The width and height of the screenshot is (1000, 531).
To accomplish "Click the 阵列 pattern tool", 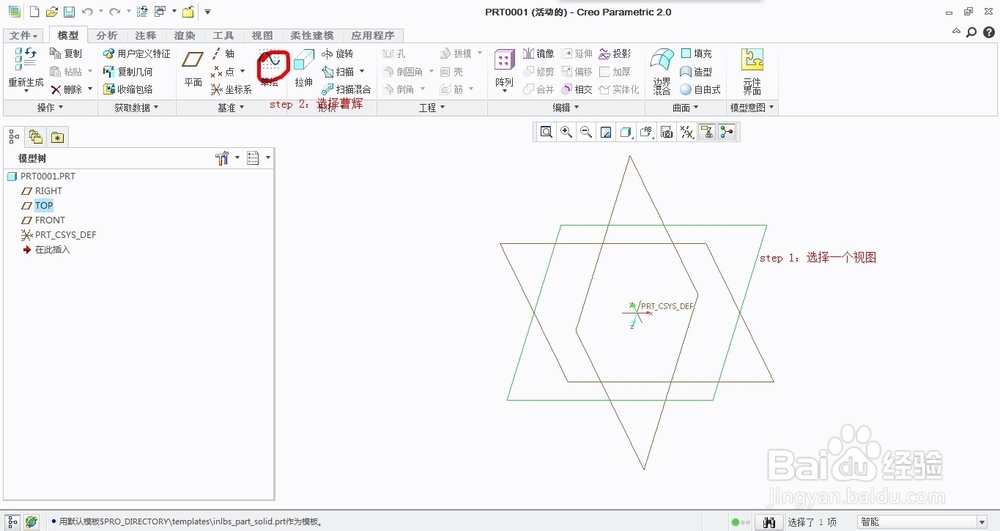I will click(504, 69).
